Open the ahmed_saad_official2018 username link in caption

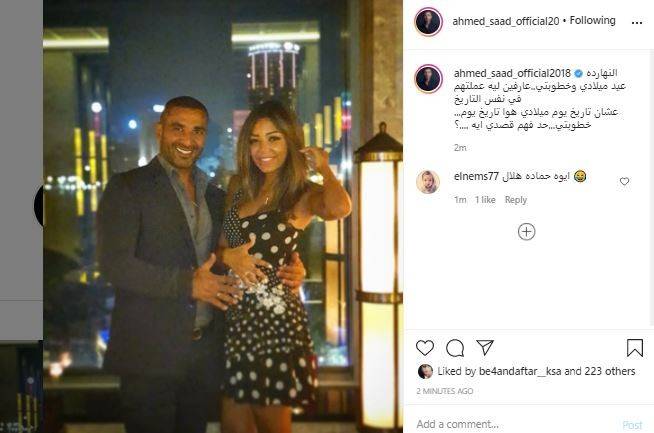pos(512,73)
